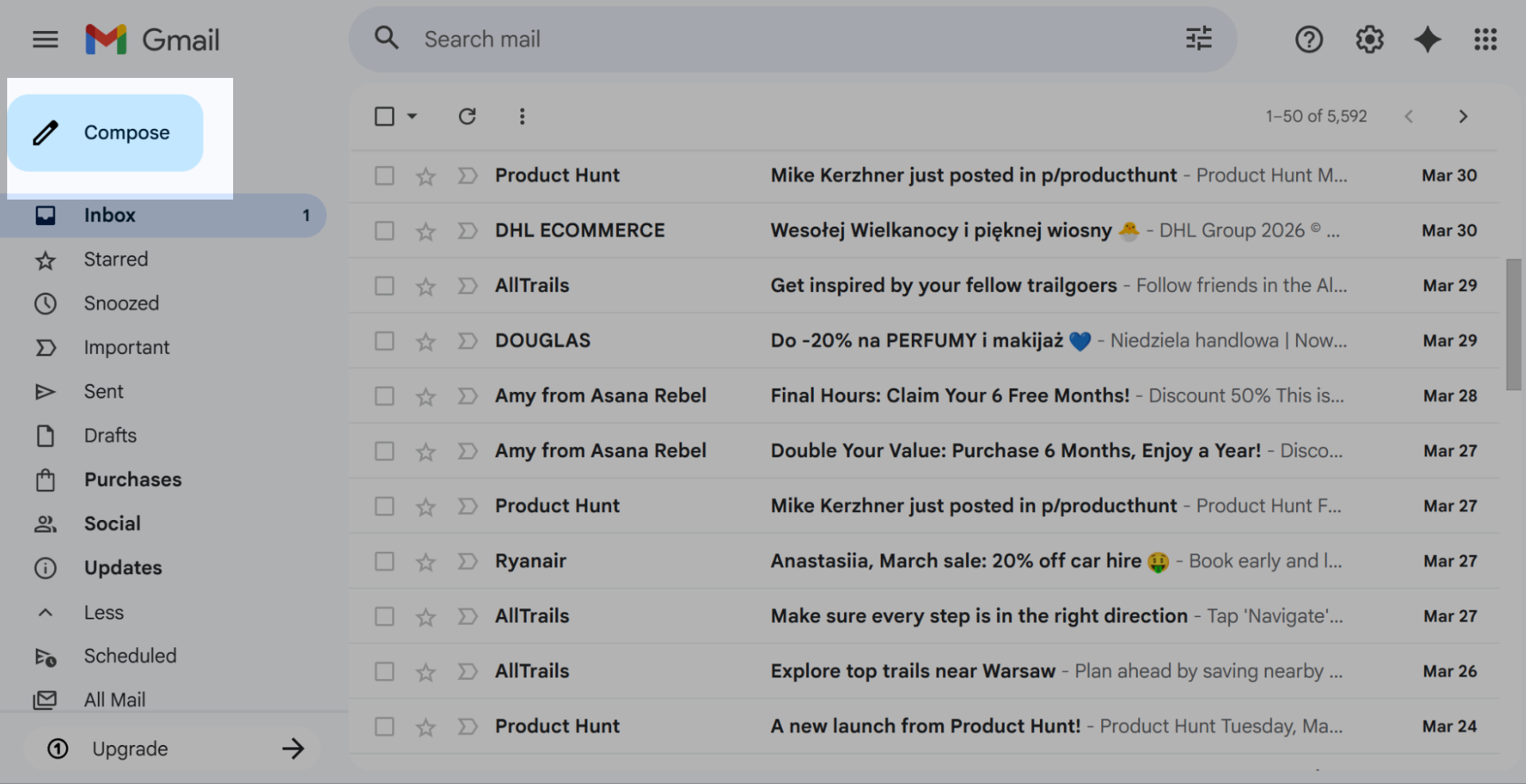This screenshot has height=784, width=1526.
Task: Open Gemini AI features
Action: click(x=1427, y=39)
